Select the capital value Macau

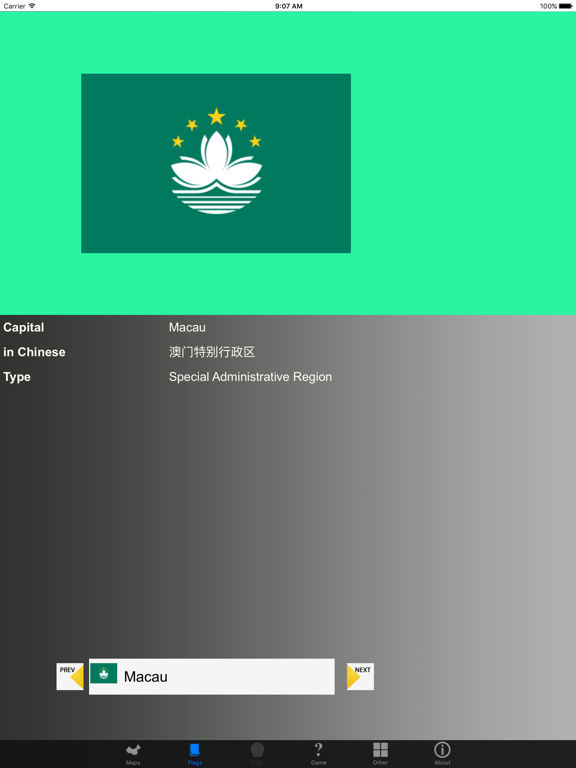187,327
